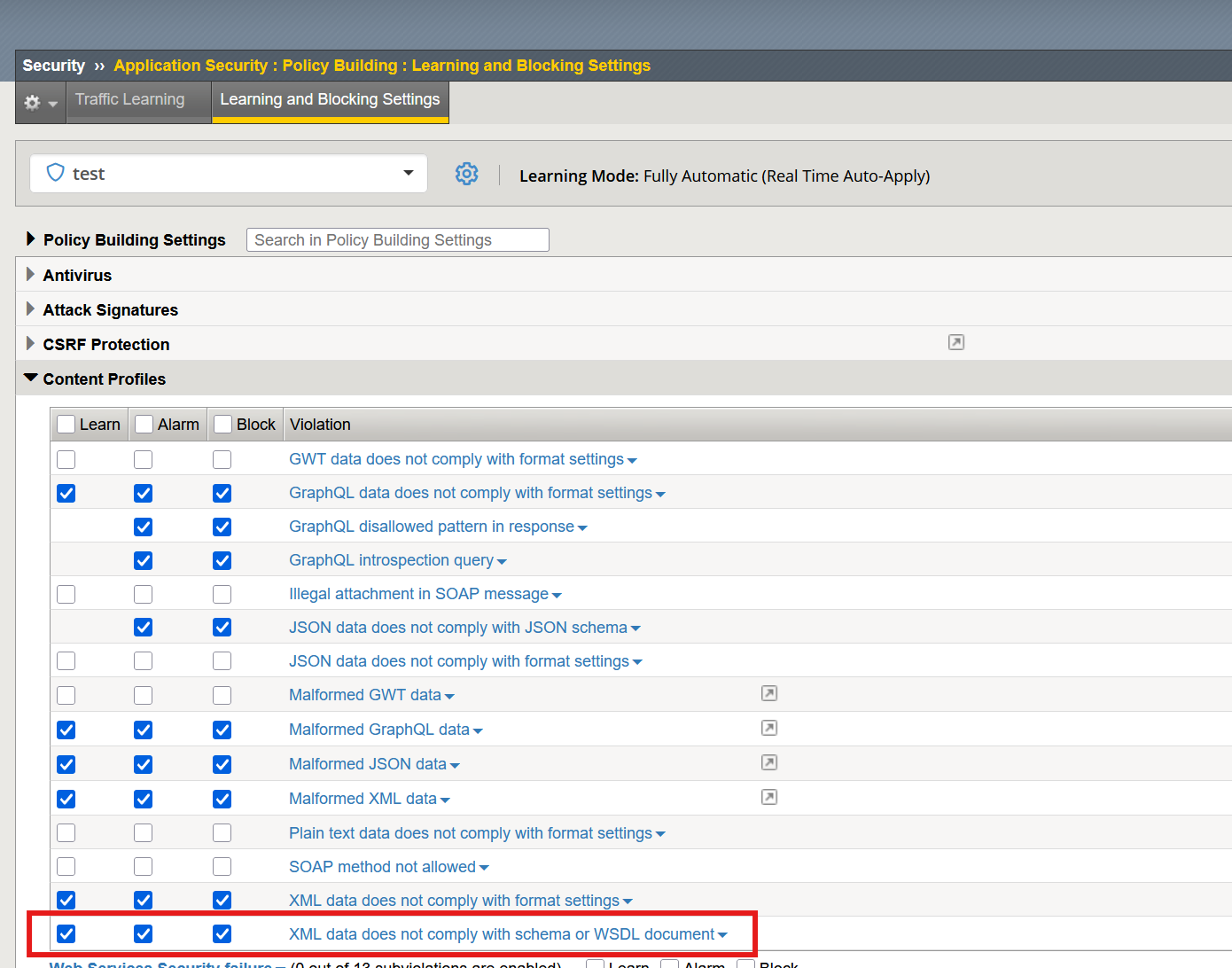Enable Learn for GWT data format violation
The height and width of the screenshot is (968, 1232).
click(x=66, y=459)
